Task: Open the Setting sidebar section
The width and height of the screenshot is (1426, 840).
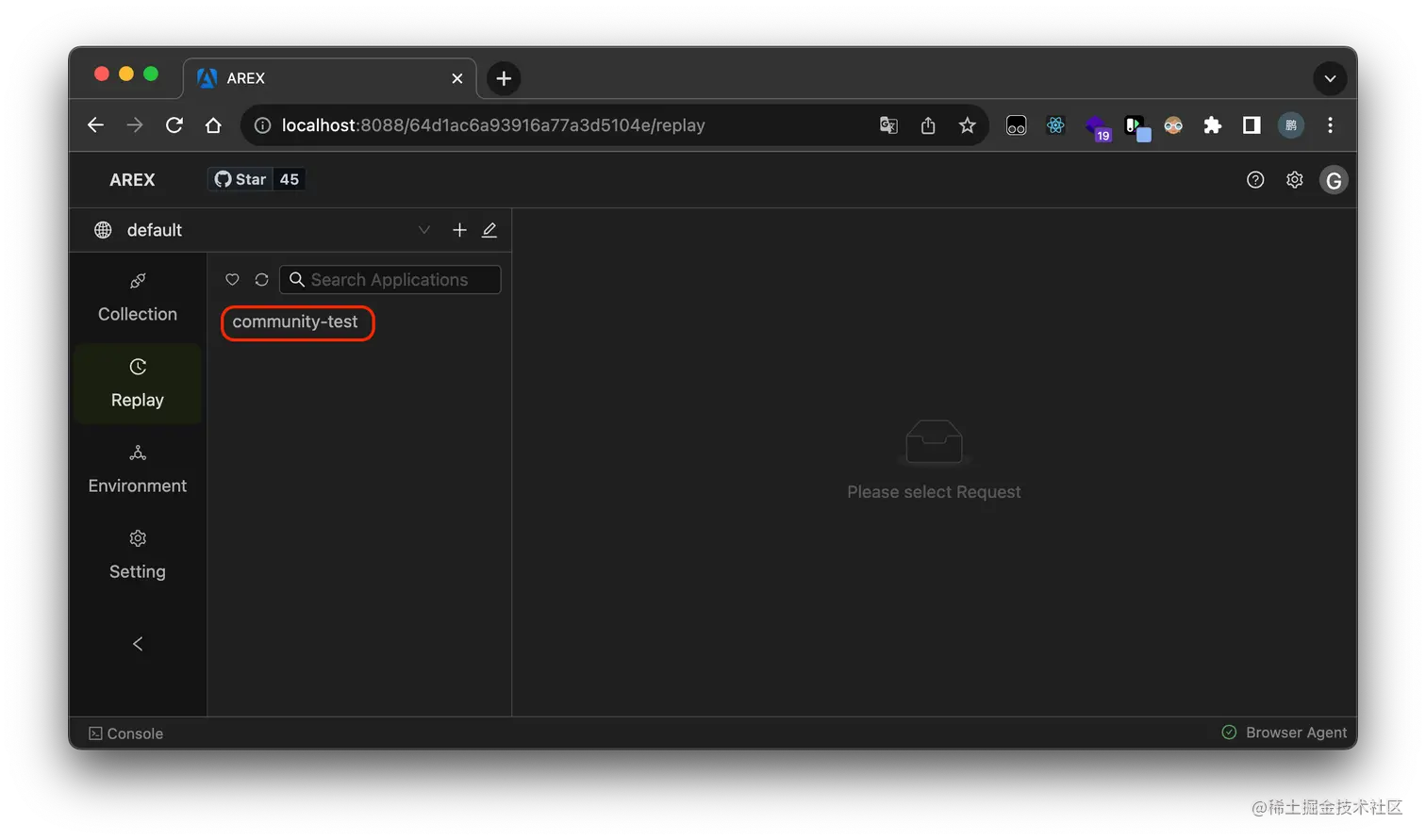Action: 138,556
